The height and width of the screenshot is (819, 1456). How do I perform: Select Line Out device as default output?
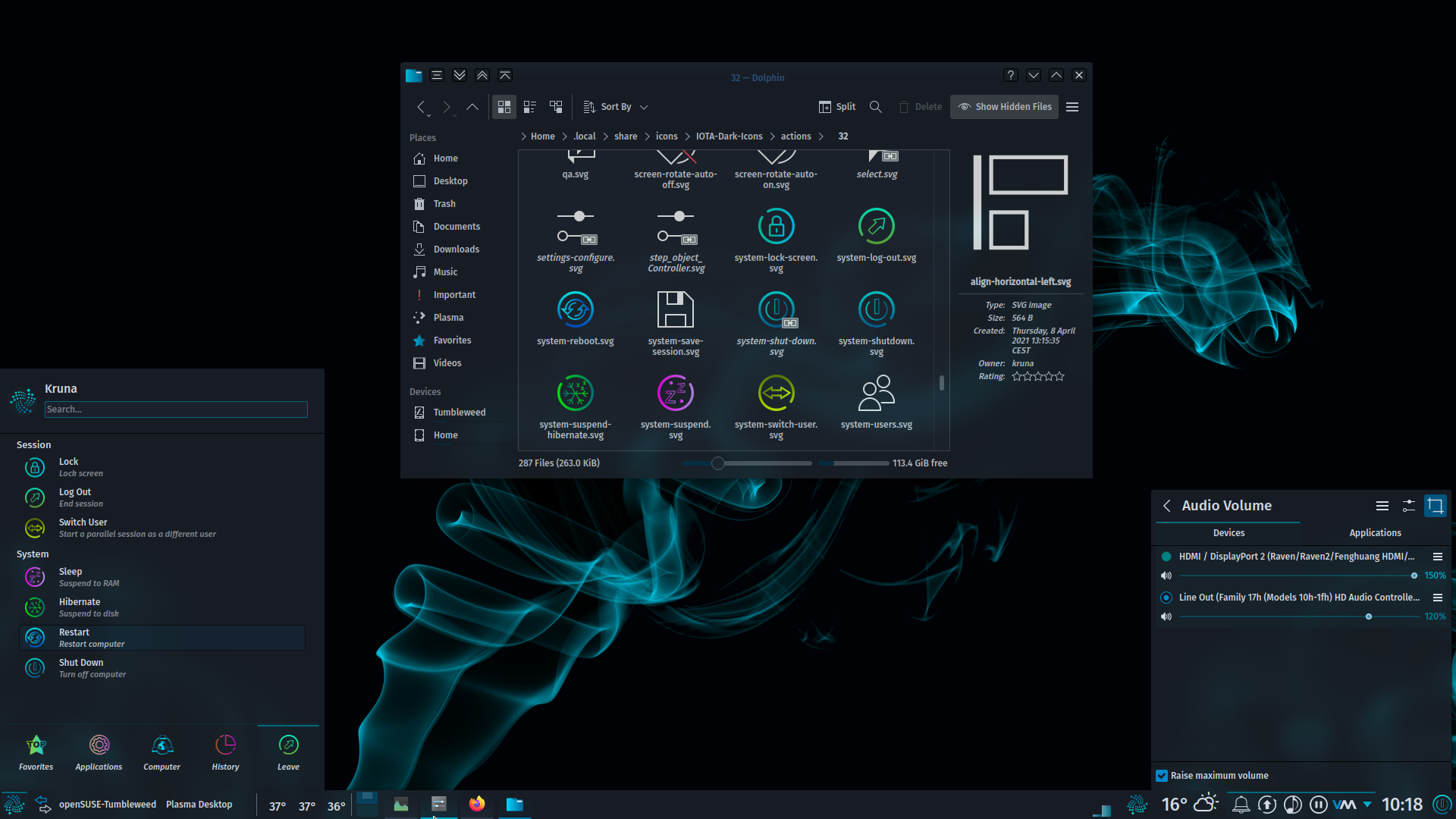coord(1166,598)
